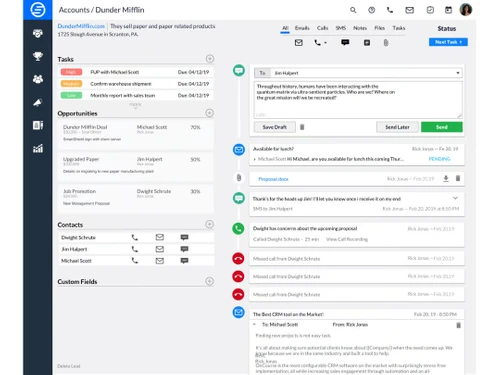500x375 pixels.
Task: Call Dwight Schrute using phone icon
Action: click(134, 237)
